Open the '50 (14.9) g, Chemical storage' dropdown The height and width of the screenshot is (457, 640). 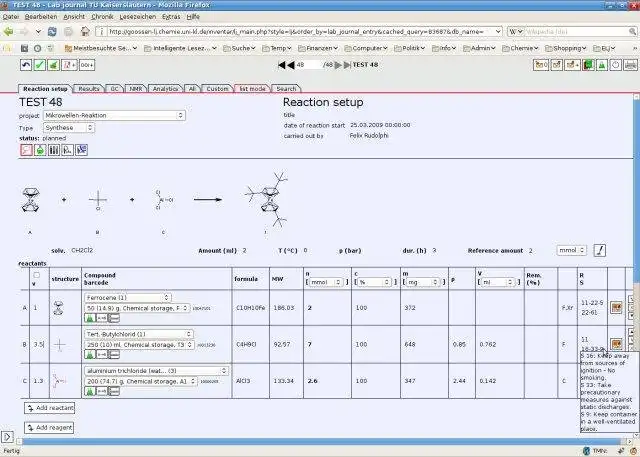(x=137, y=308)
